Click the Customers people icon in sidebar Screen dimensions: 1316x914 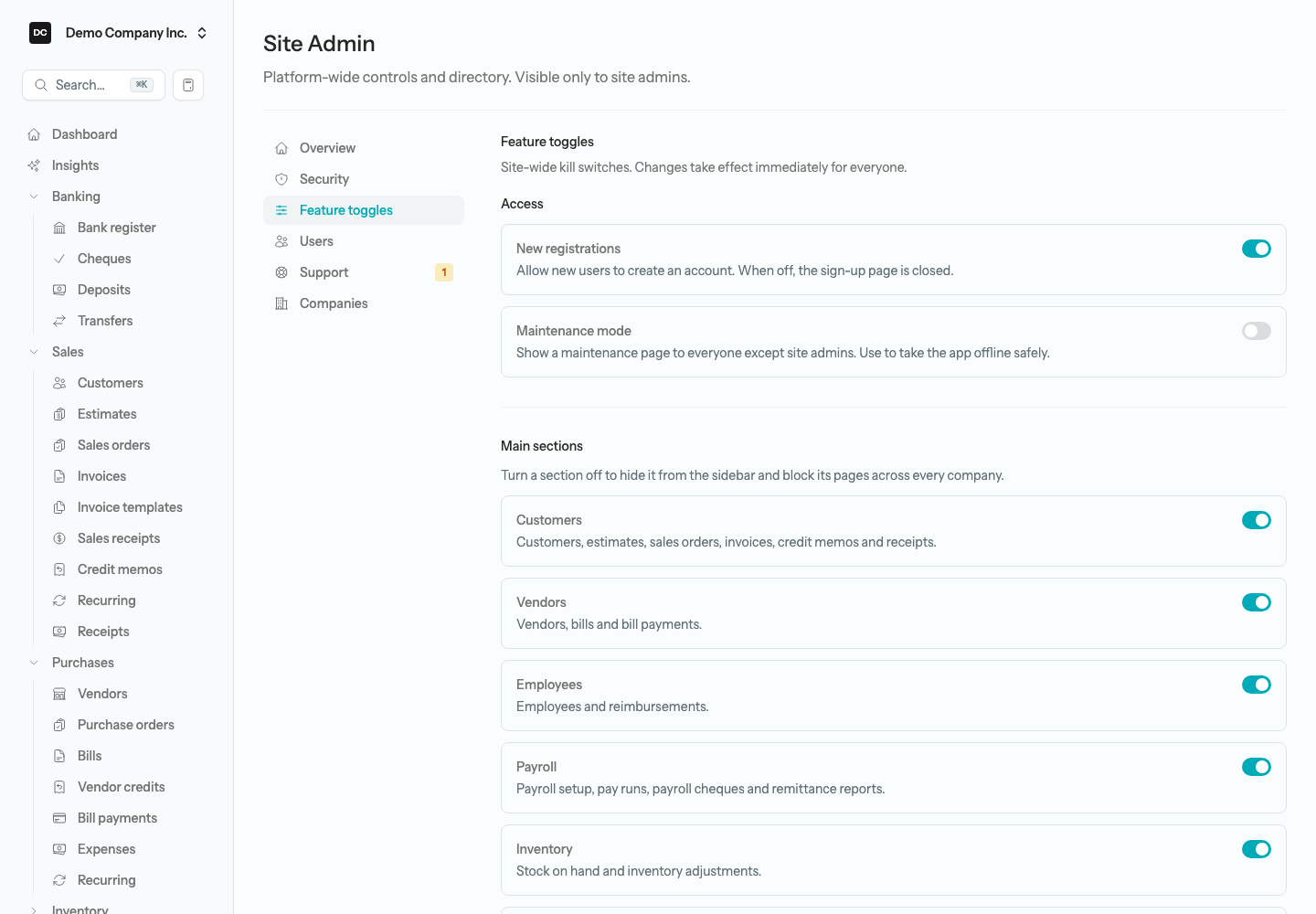pos(59,383)
